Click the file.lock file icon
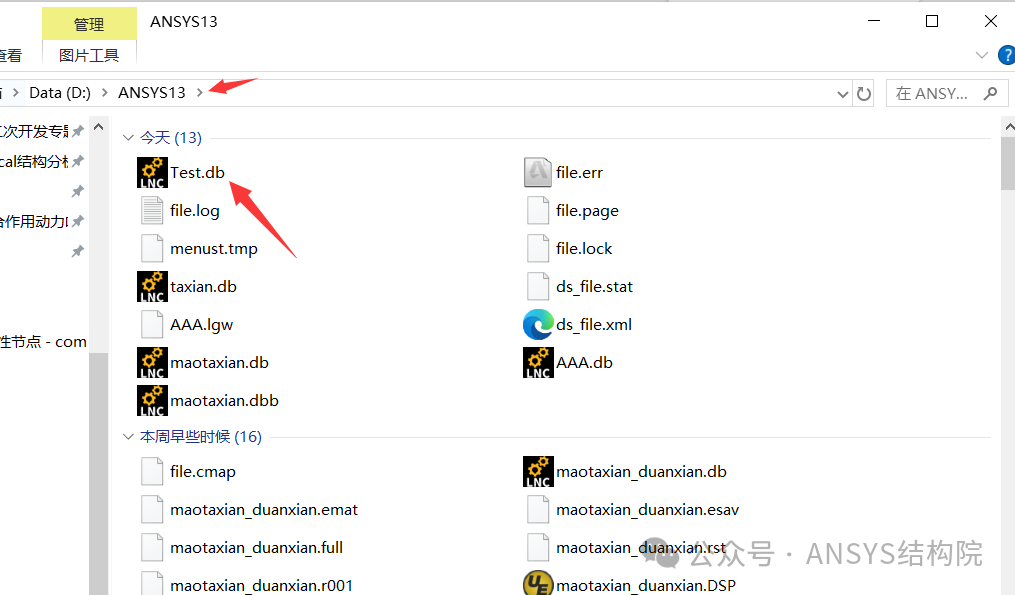Viewport: 1015px width, 595px height. pyautogui.click(x=538, y=249)
